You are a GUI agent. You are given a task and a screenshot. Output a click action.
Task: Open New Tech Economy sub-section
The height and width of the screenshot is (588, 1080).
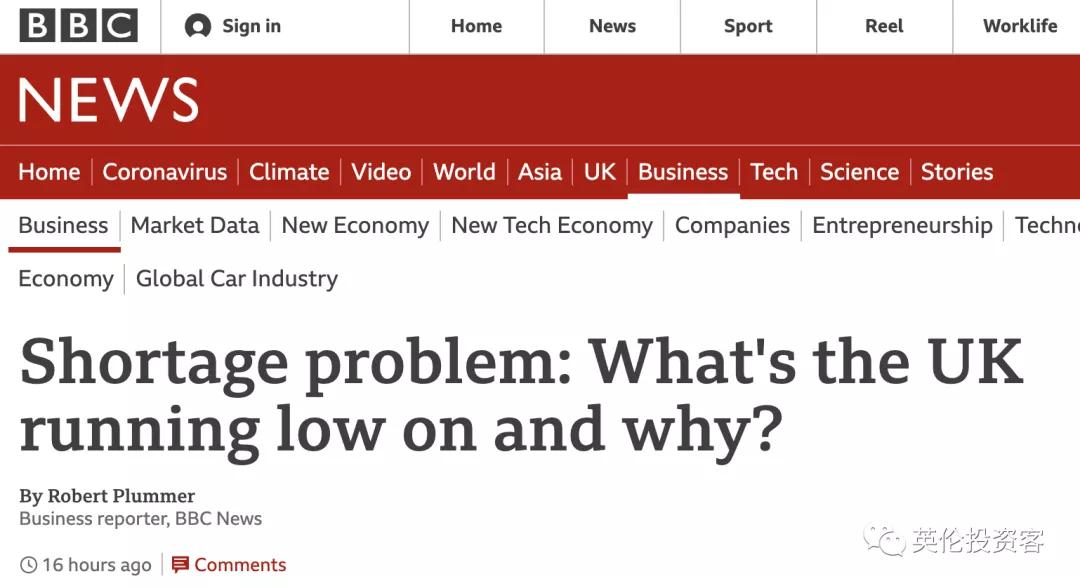tap(552, 226)
